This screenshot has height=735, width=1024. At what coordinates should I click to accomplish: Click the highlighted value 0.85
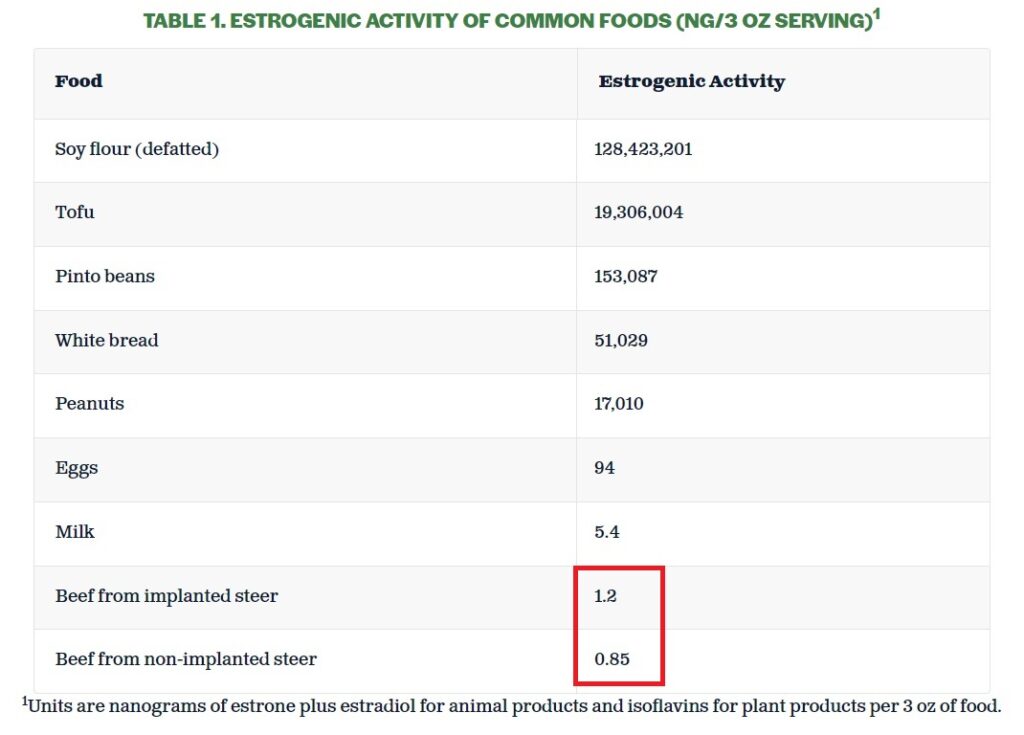(x=612, y=659)
